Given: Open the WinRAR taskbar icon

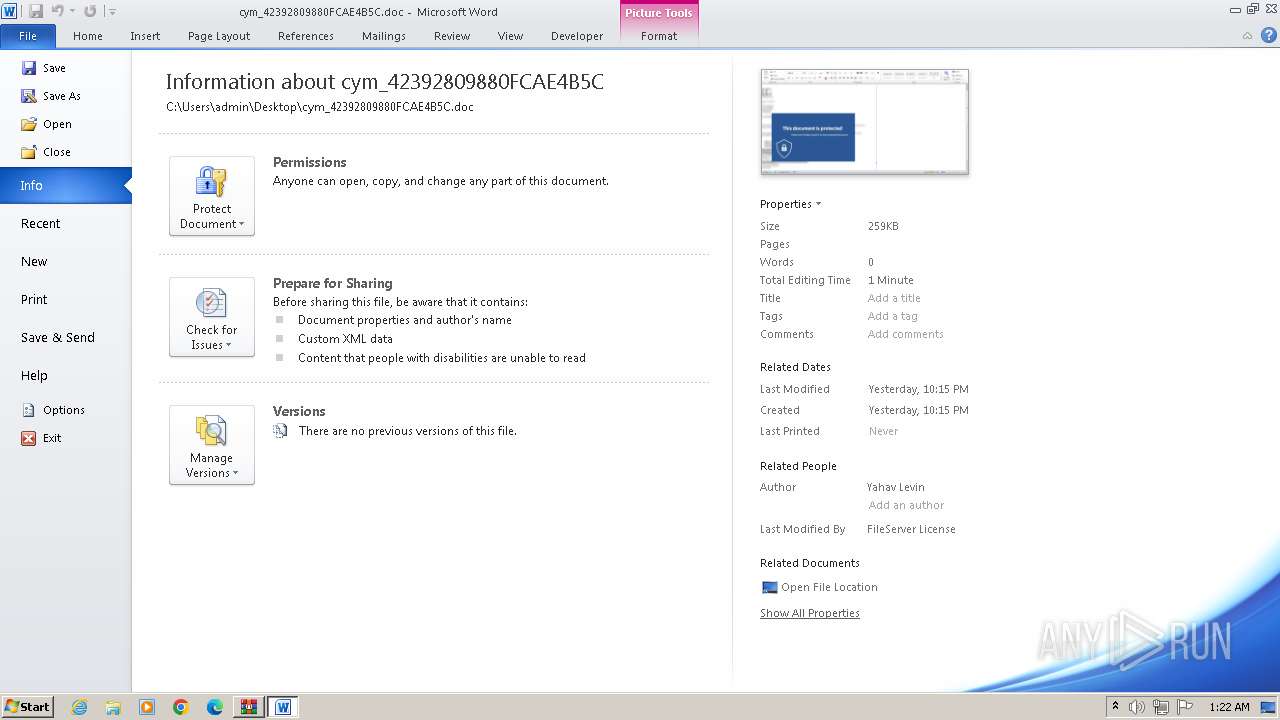Looking at the screenshot, I should pyautogui.click(x=249, y=707).
